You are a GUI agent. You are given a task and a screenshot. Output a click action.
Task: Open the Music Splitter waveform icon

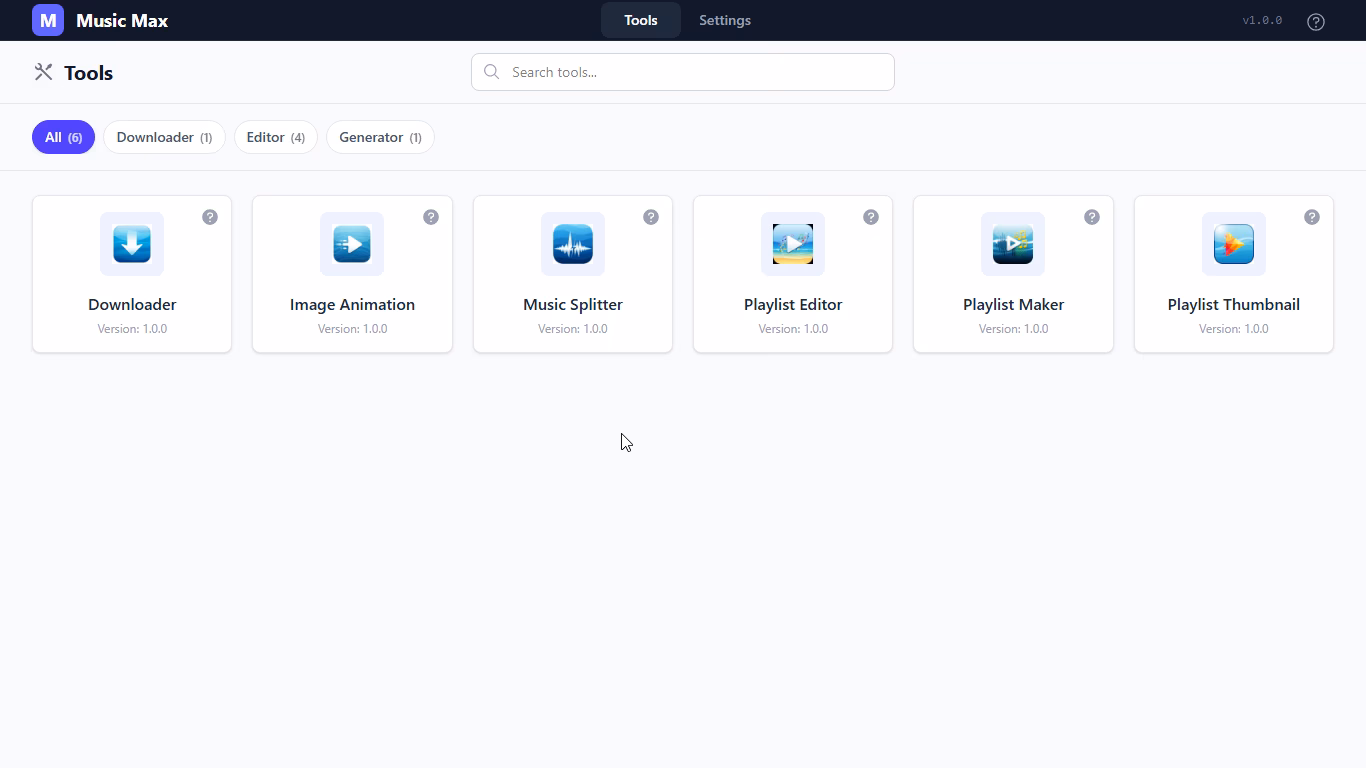click(573, 244)
